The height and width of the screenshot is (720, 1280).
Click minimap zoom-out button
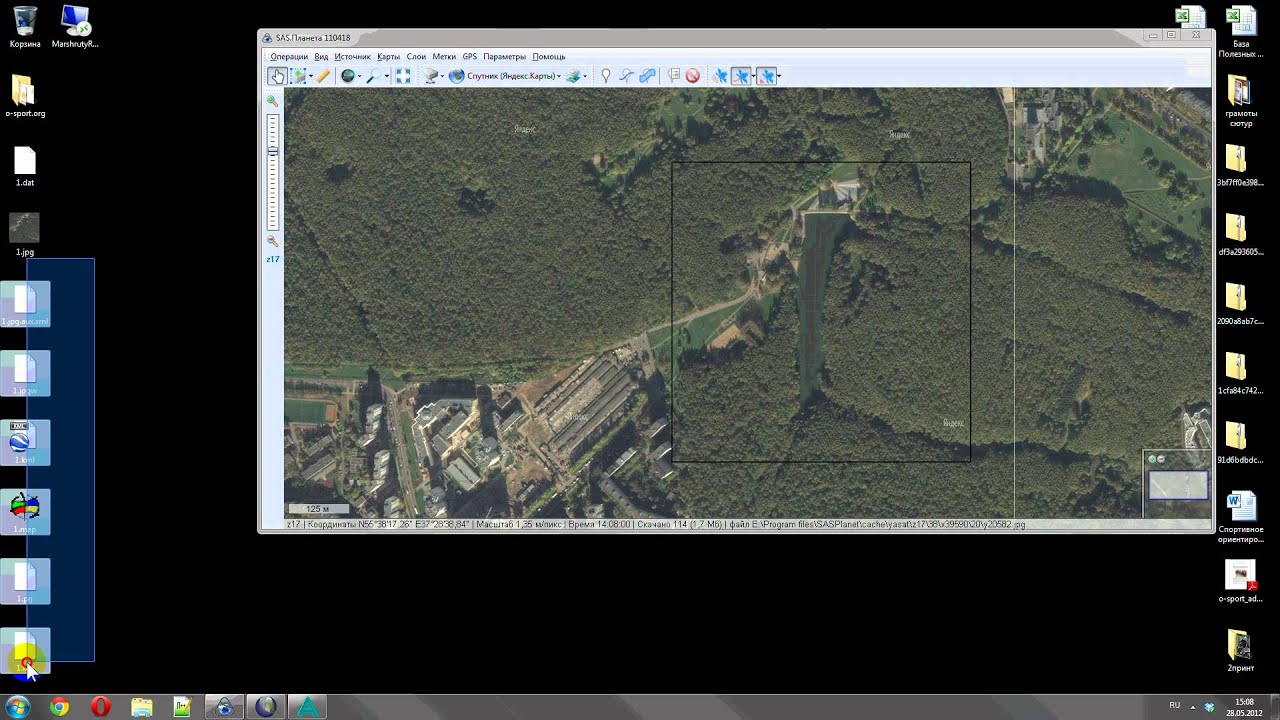1161,459
